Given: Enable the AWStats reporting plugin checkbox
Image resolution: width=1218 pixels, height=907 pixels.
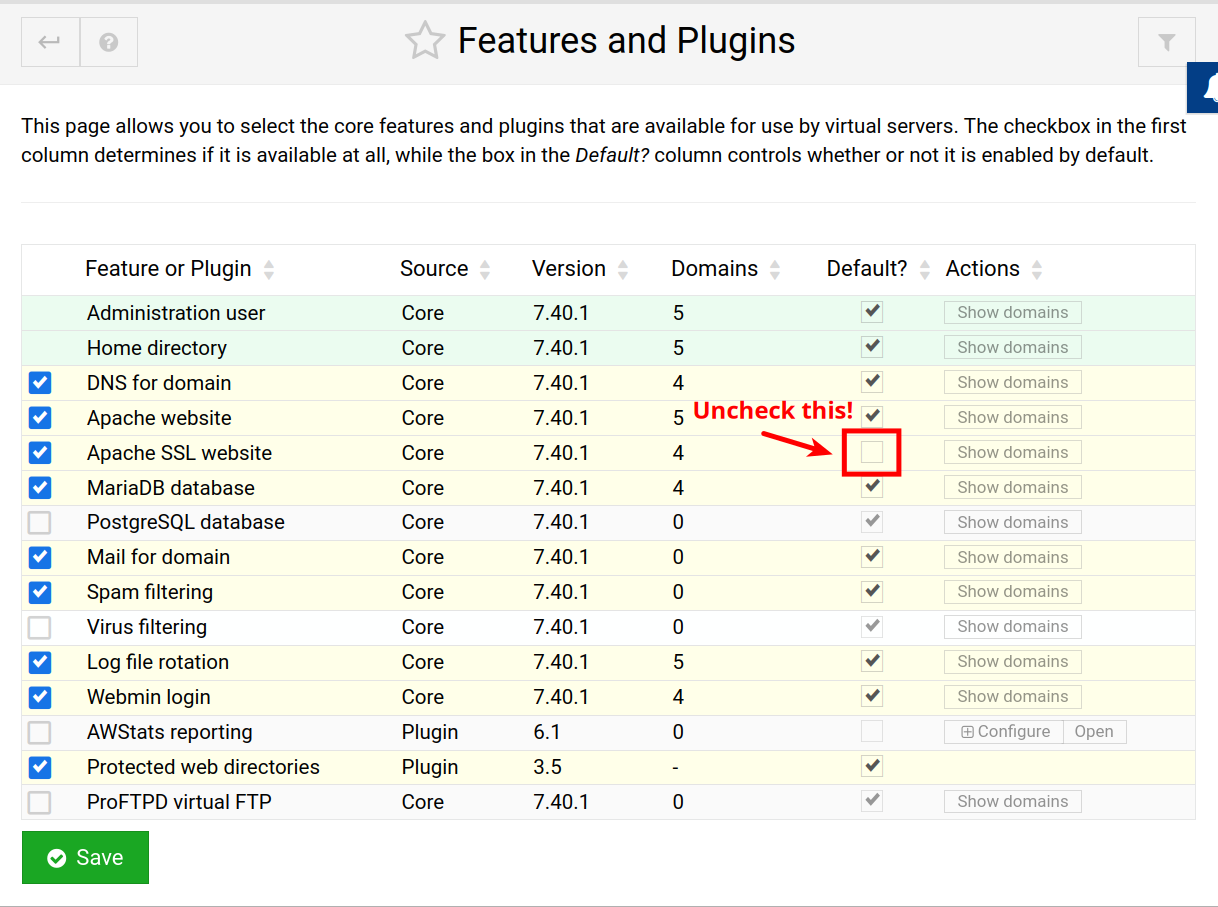Looking at the screenshot, I should 40,732.
